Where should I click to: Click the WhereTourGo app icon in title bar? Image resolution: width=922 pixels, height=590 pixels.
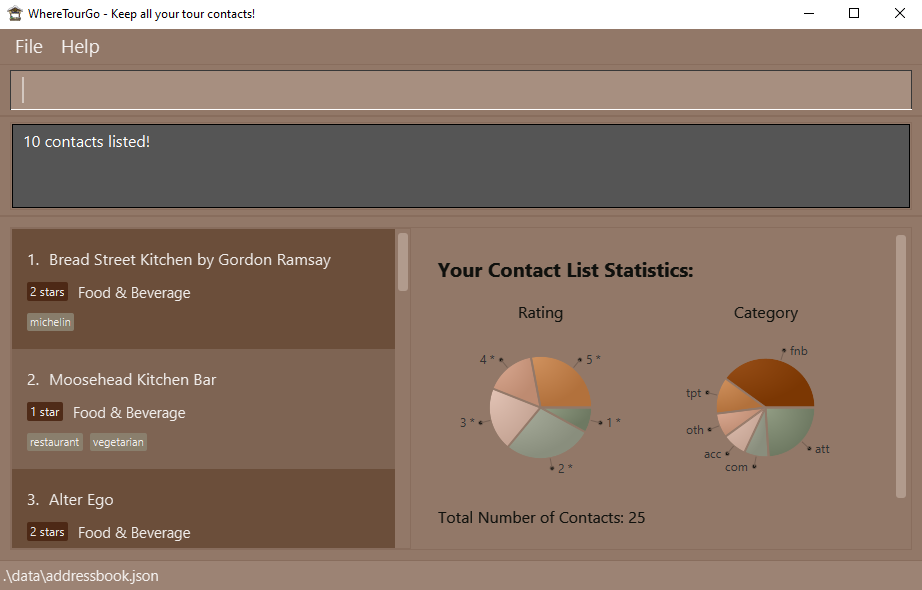[14, 14]
